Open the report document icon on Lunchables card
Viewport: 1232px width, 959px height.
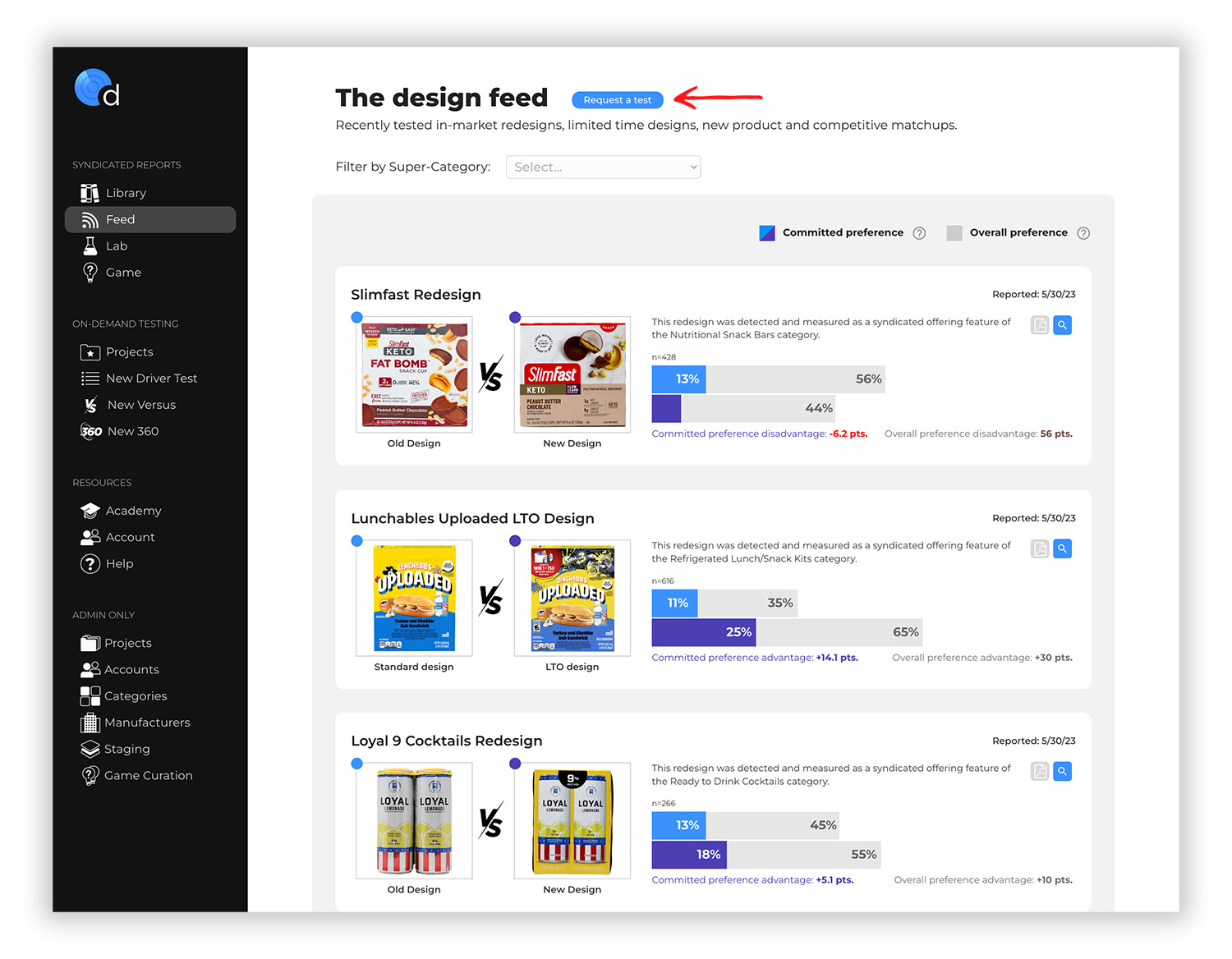1039,548
